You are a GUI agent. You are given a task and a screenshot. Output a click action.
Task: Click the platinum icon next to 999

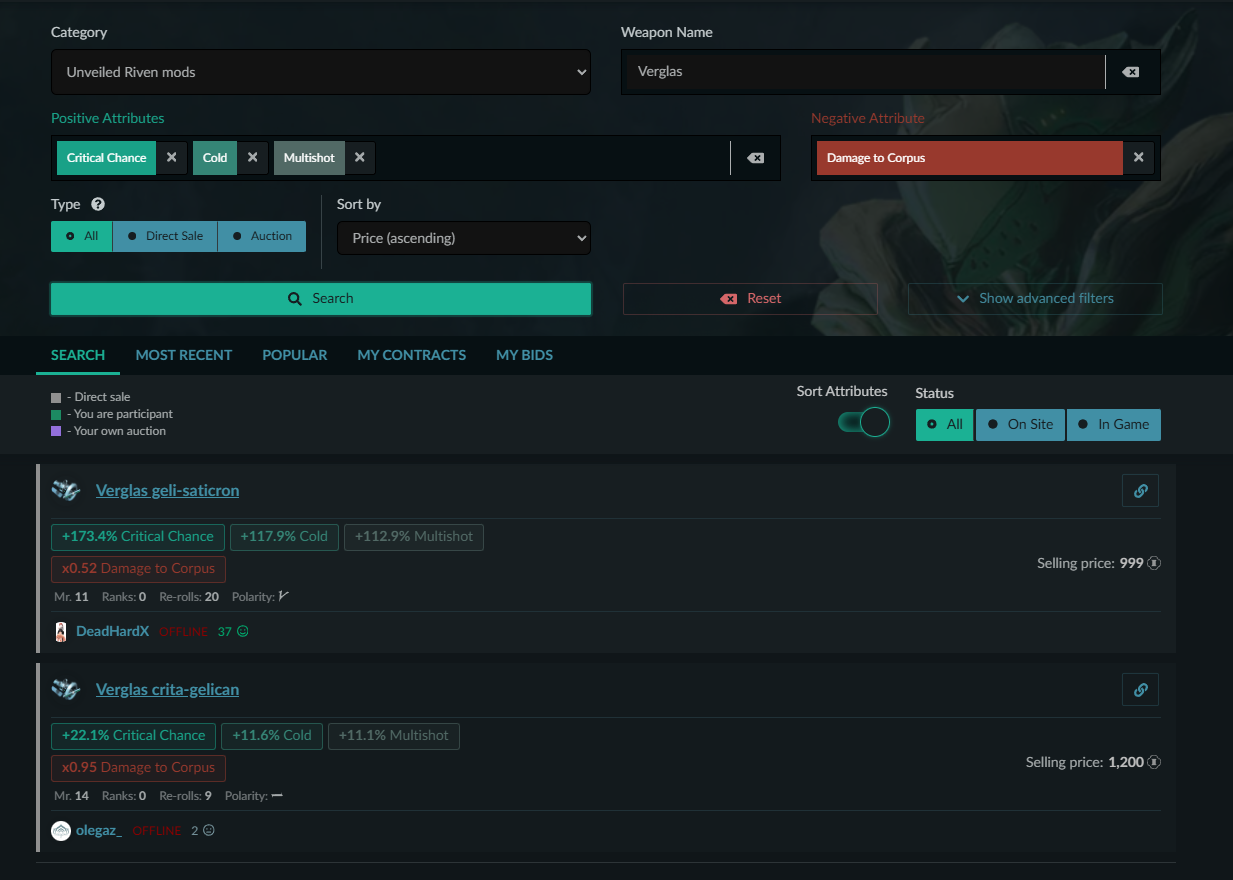click(x=1154, y=563)
